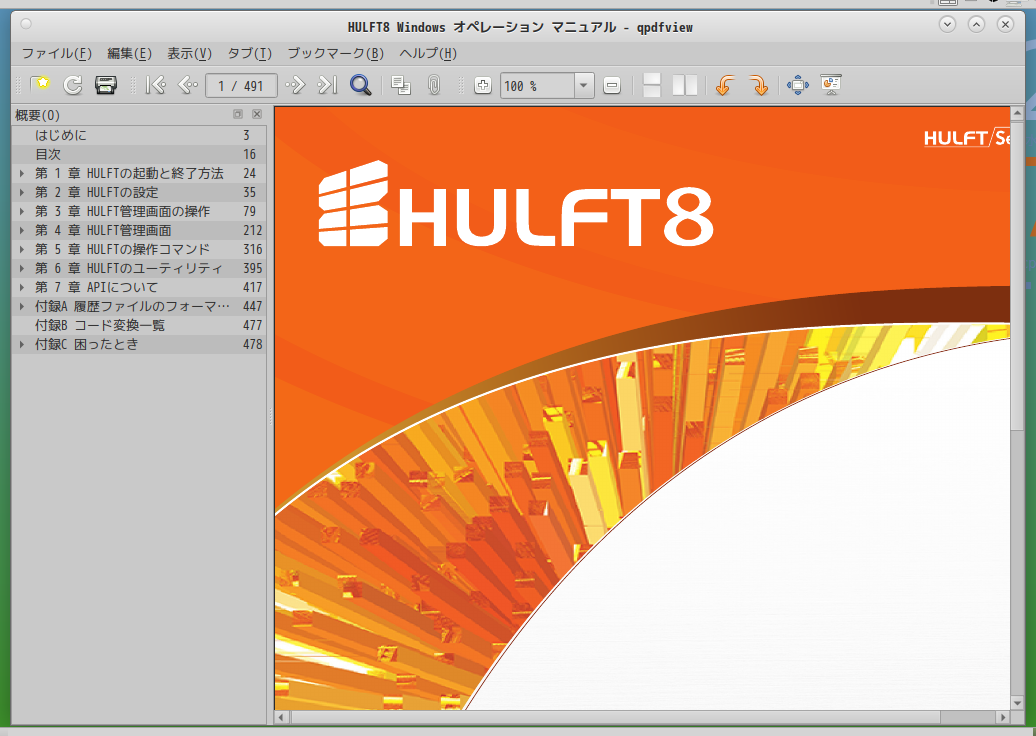Expand 第 6 章 HULFTのユーティリティ
This screenshot has height=736, width=1036.
pyautogui.click(x=22, y=268)
